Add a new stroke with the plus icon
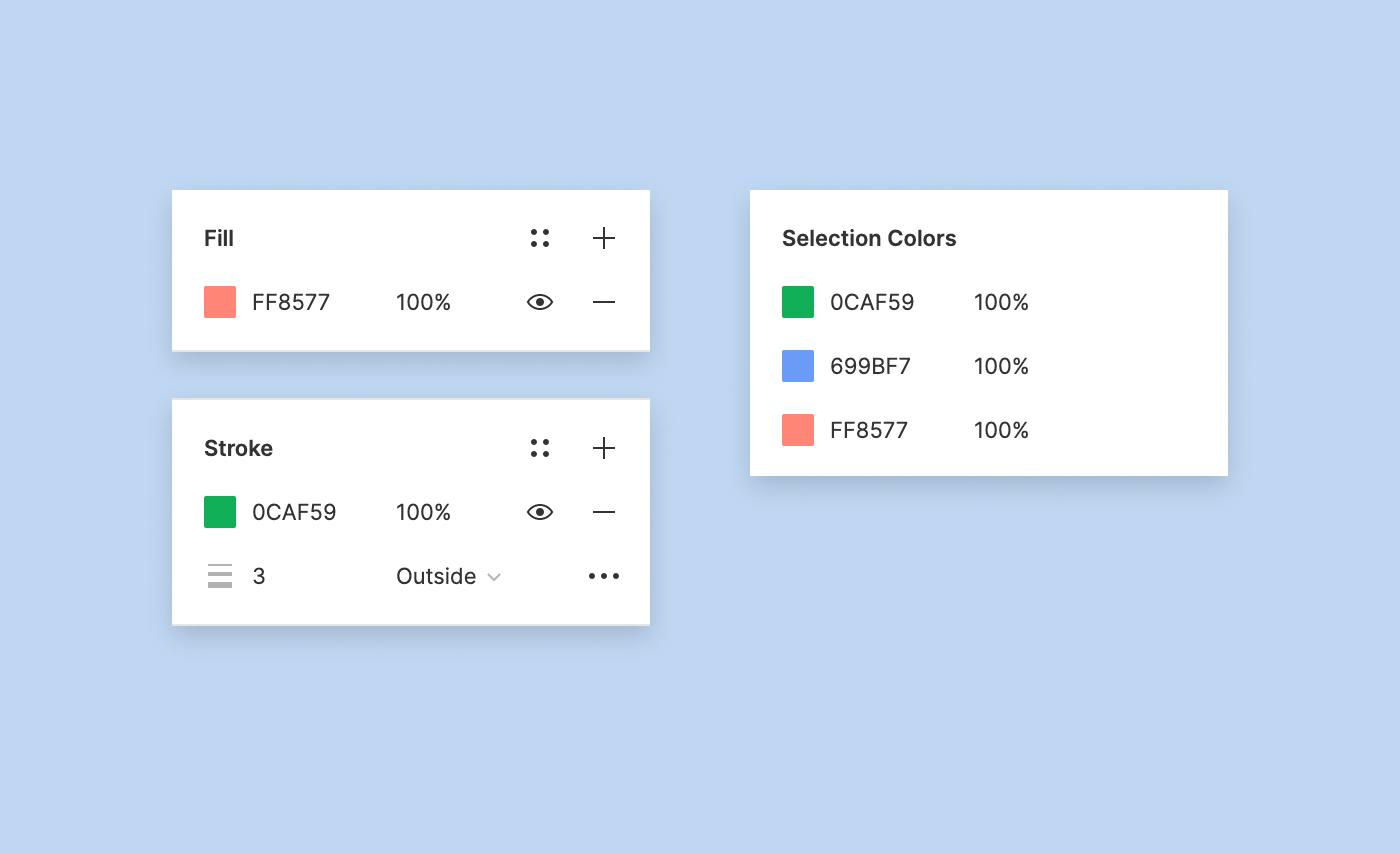The width and height of the screenshot is (1400, 854). point(604,448)
